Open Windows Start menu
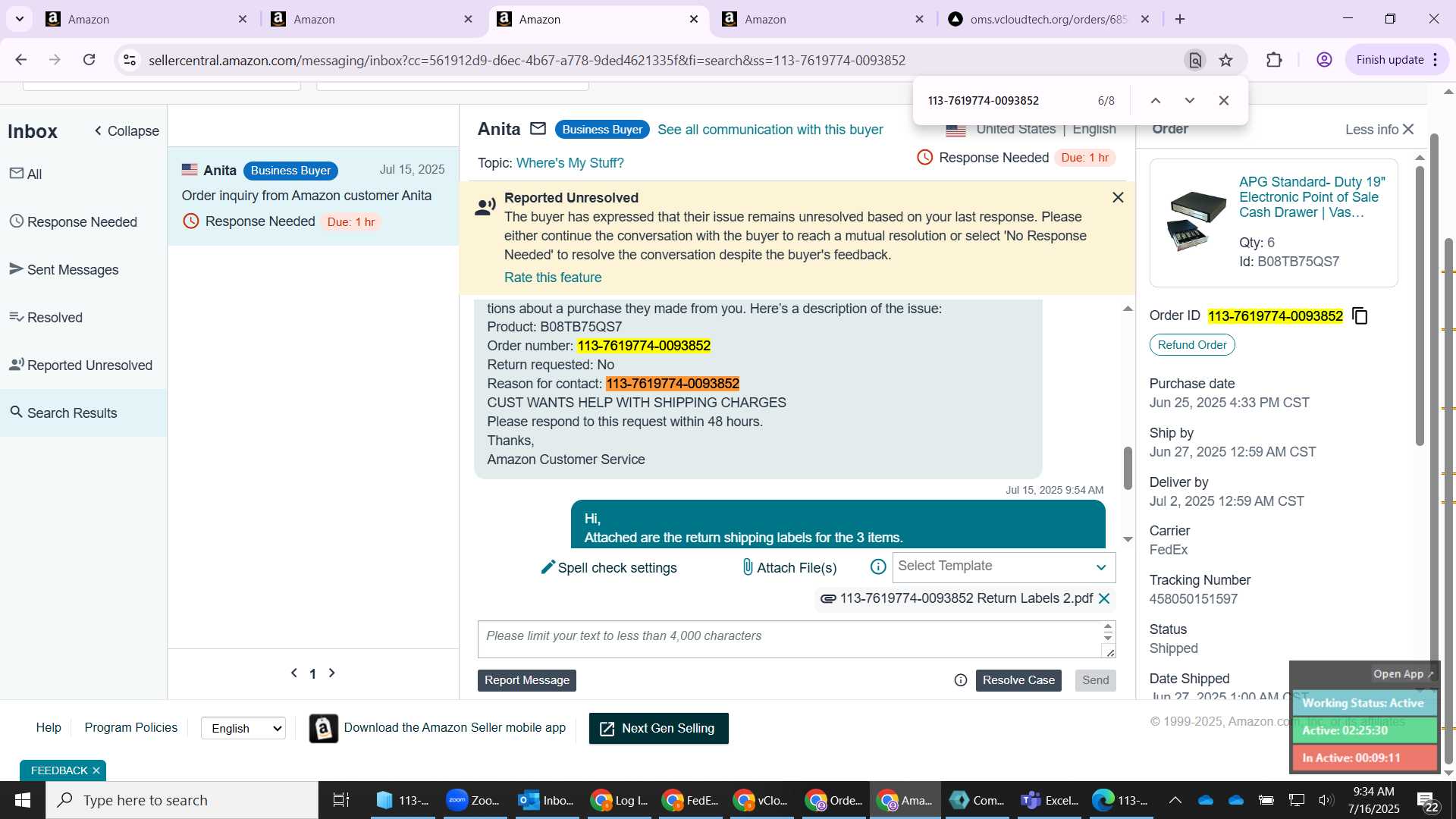This screenshot has width=1456, height=819. [x=22, y=800]
